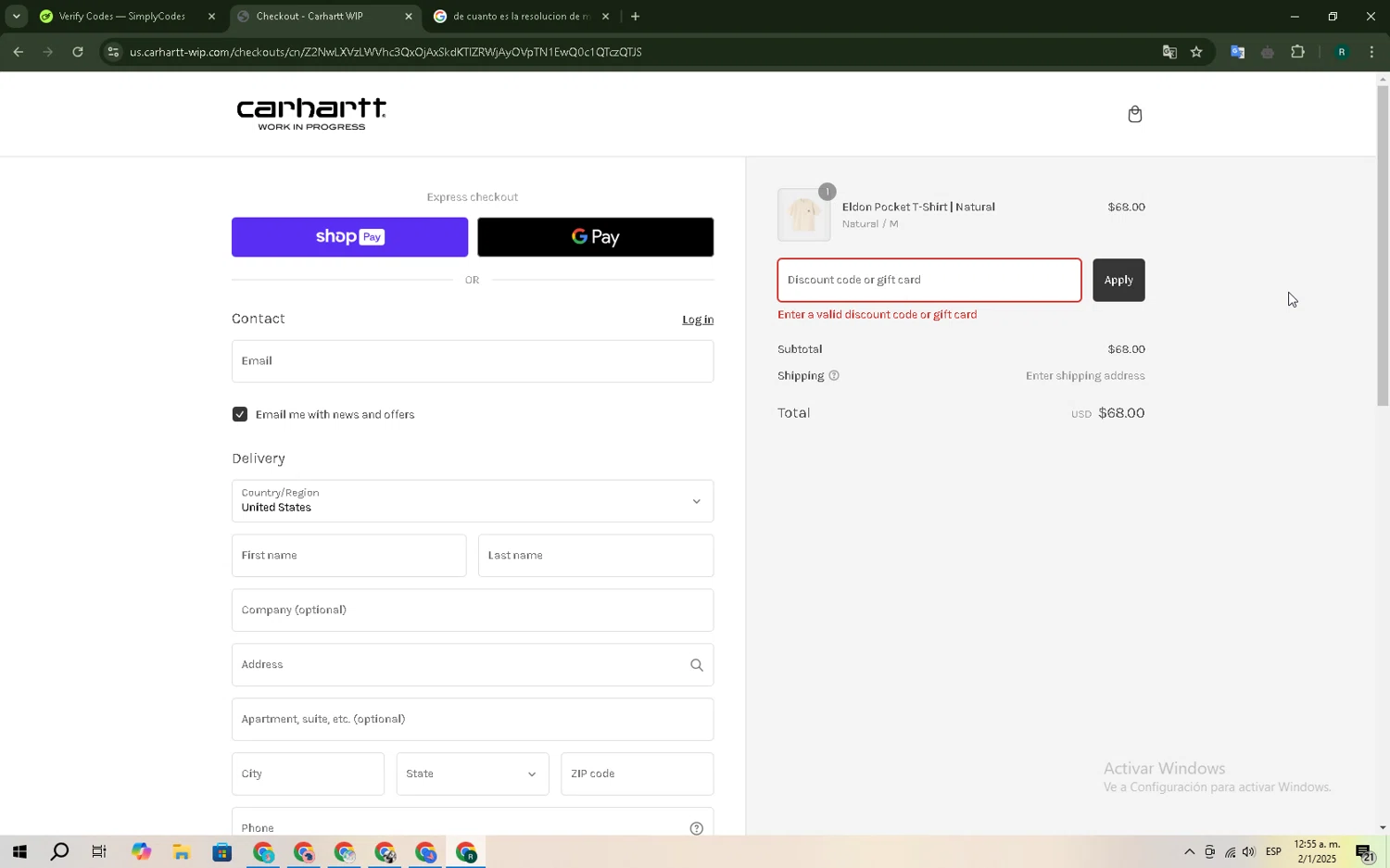This screenshot has height=868, width=1390.
Task: Open Microsoft Store from the taskbar
Action: [221, 851]
